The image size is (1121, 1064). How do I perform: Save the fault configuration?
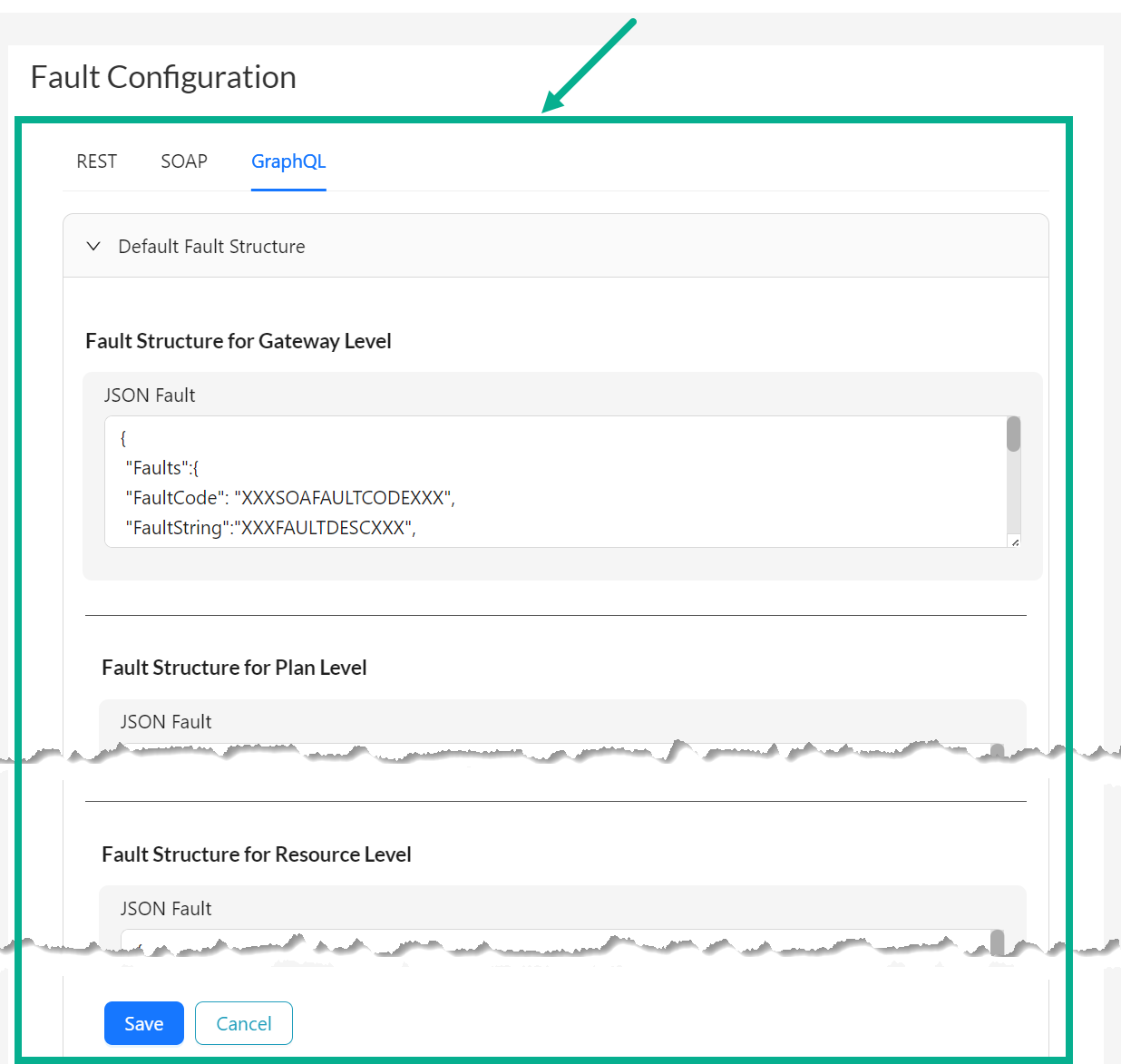[143, 1023]
